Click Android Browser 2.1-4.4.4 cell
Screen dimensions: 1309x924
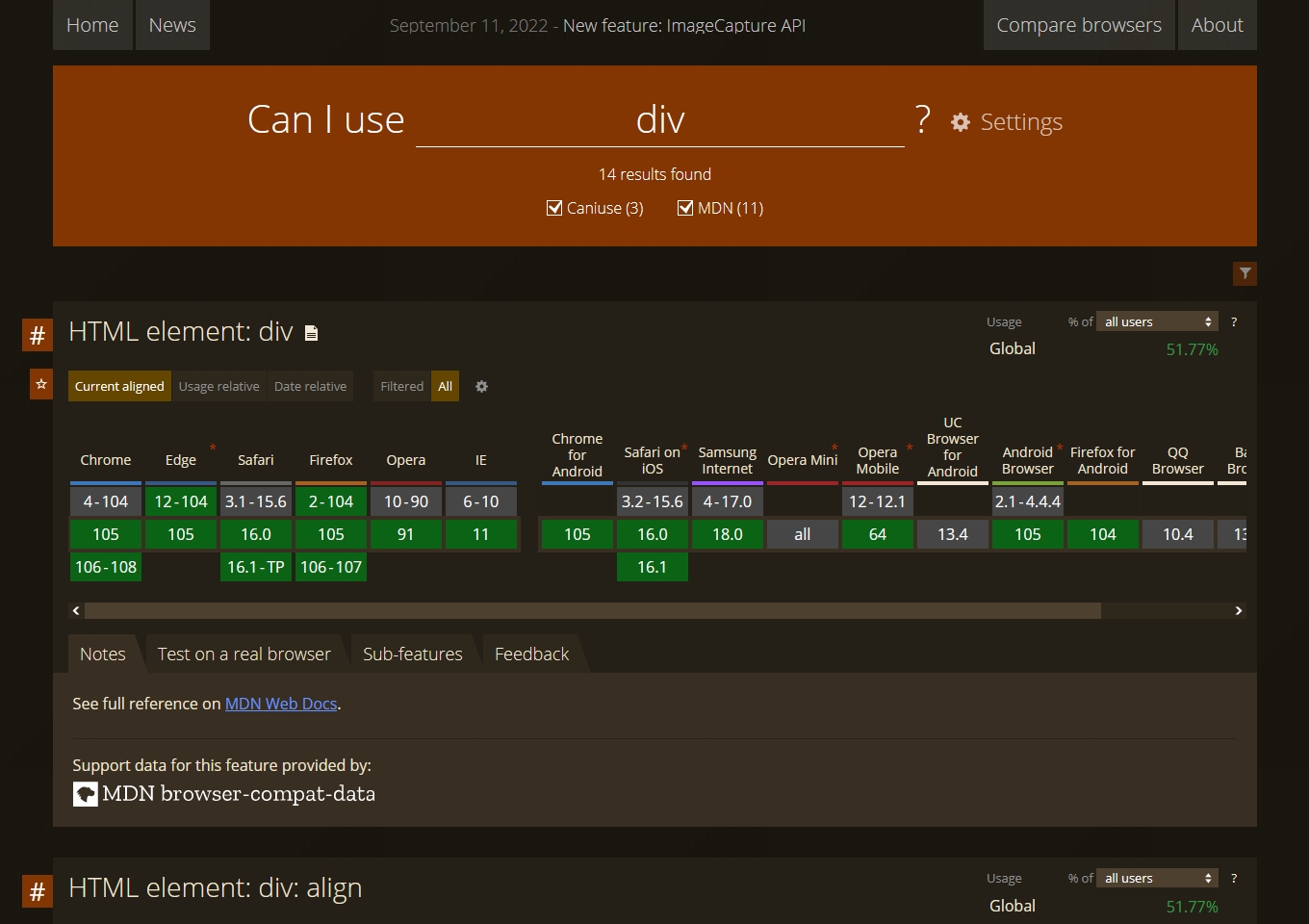(1028, 501)
